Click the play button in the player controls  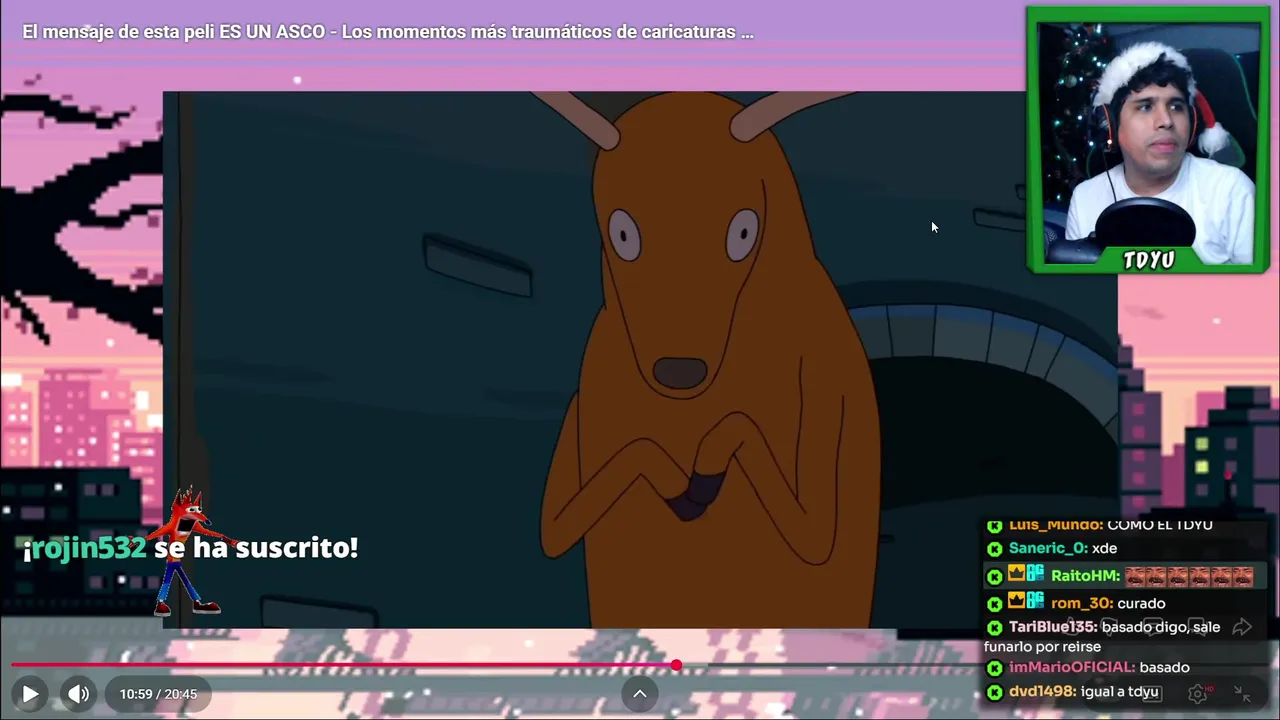click(30, 693)
